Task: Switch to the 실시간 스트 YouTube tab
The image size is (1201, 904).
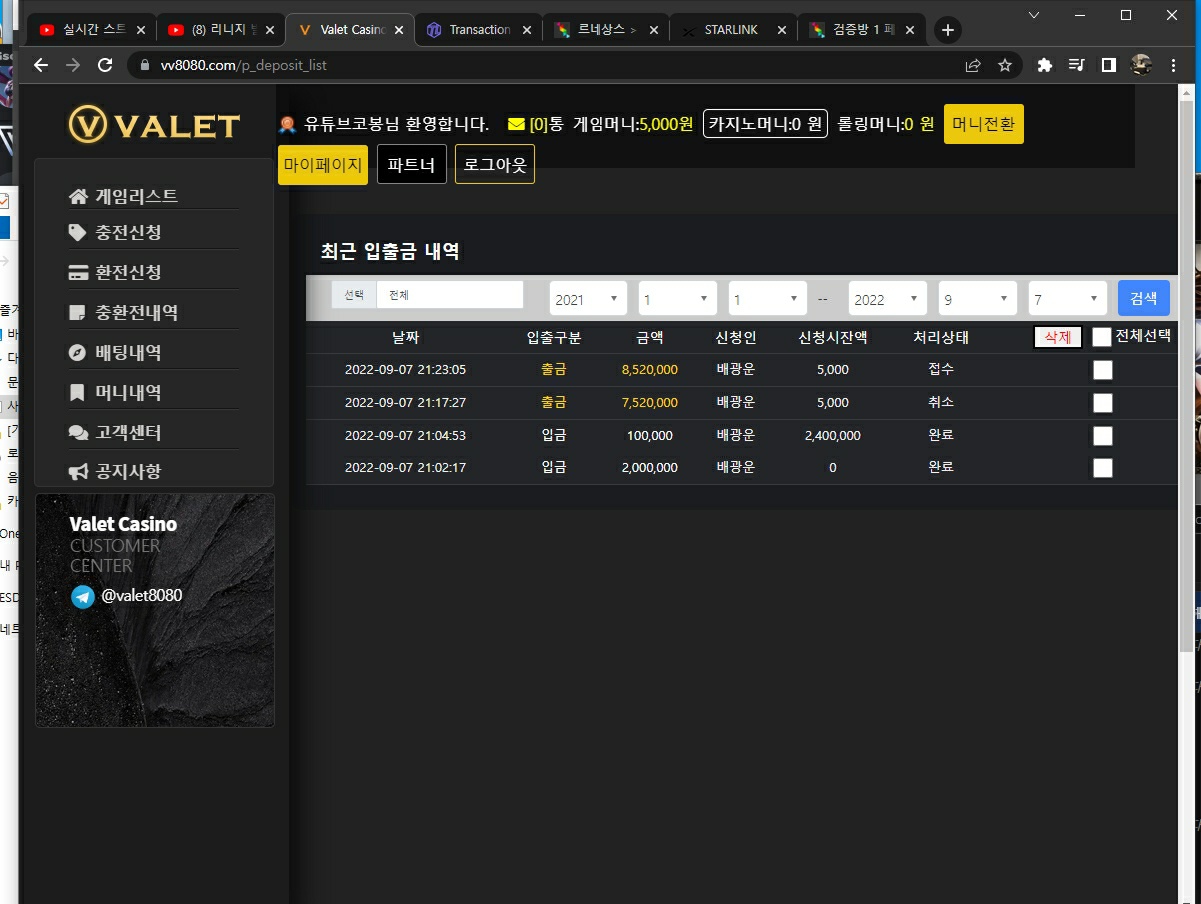Action: [x=91, y=30]
